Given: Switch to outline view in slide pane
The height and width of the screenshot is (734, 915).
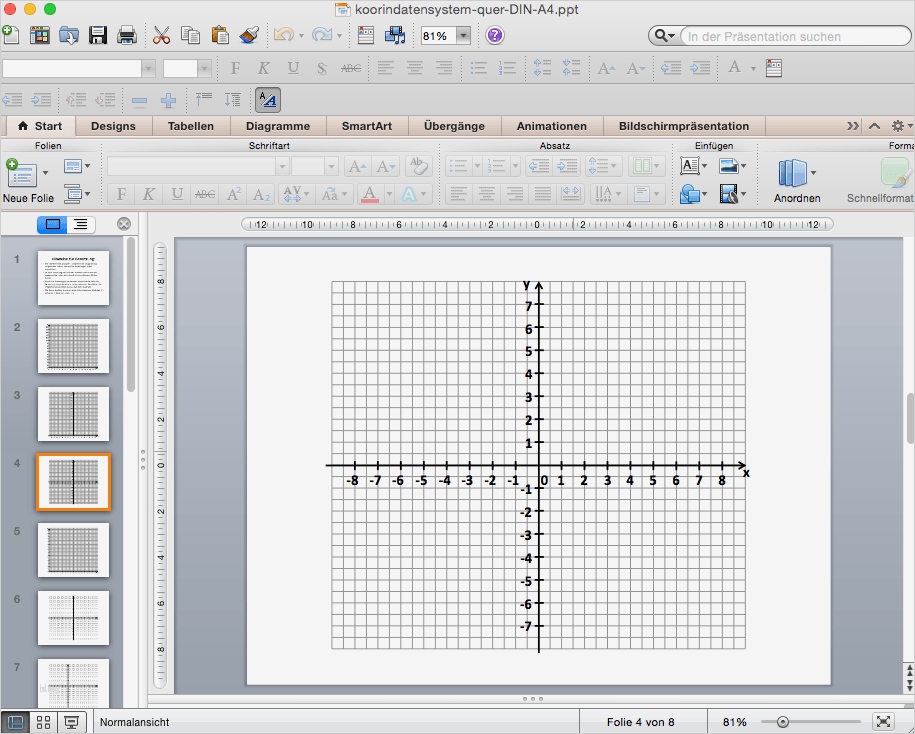Looking at the screenshot, I should 80,224.
